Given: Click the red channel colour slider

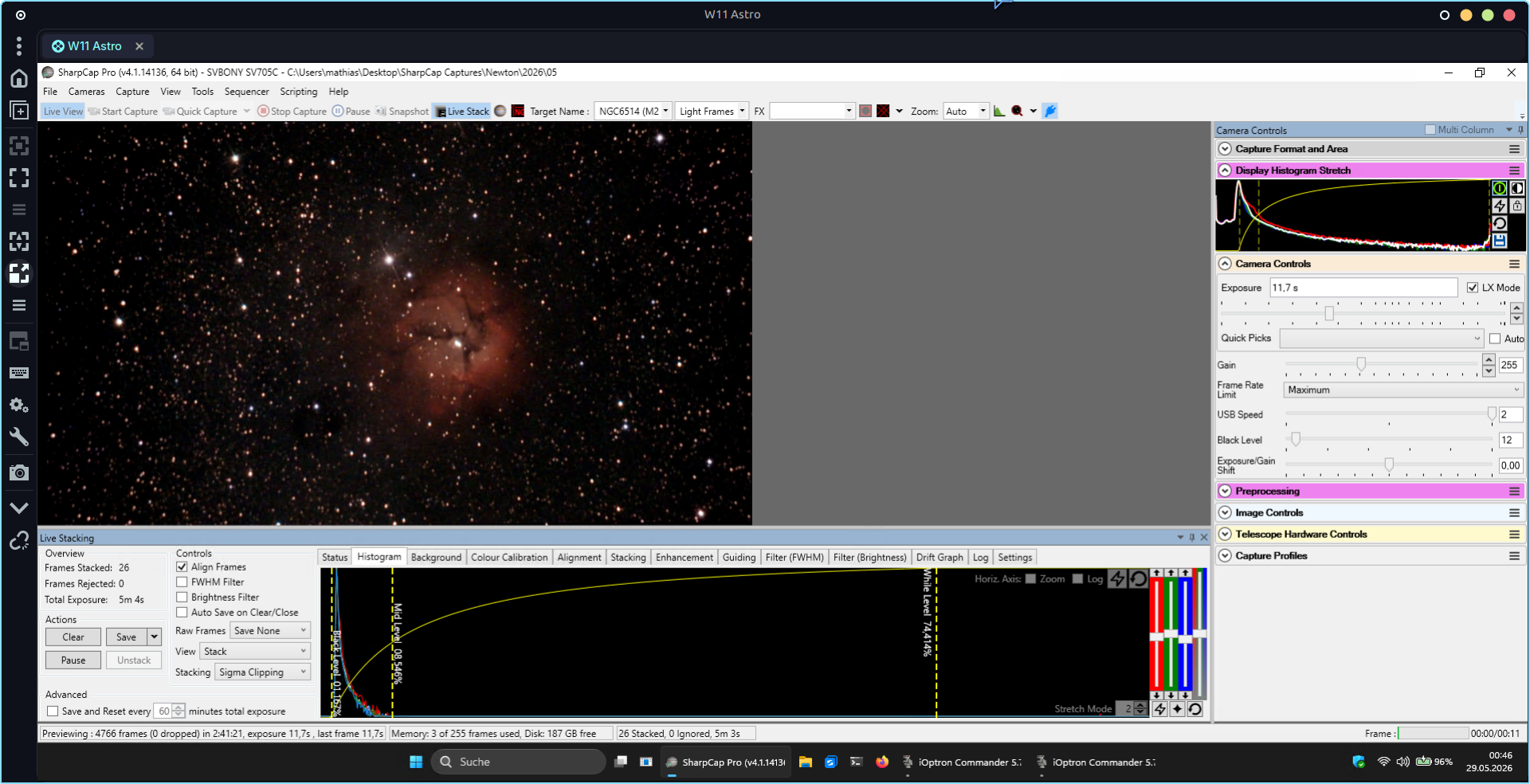Looking at the screenshot, I should coord(1156,636).
